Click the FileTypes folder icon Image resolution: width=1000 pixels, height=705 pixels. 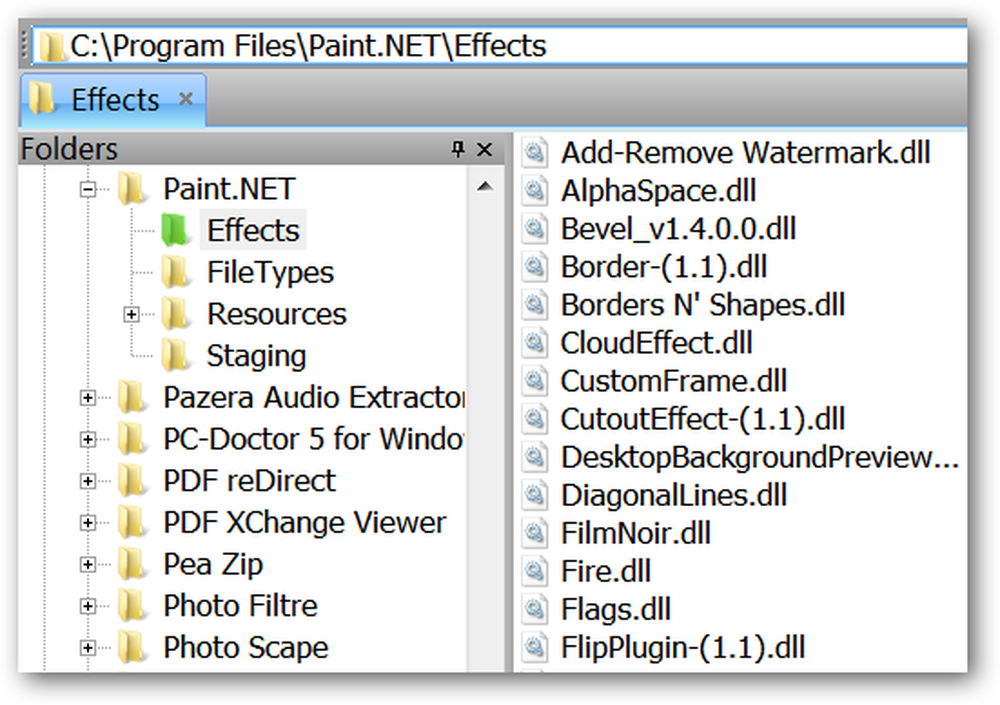coord(174,272)
